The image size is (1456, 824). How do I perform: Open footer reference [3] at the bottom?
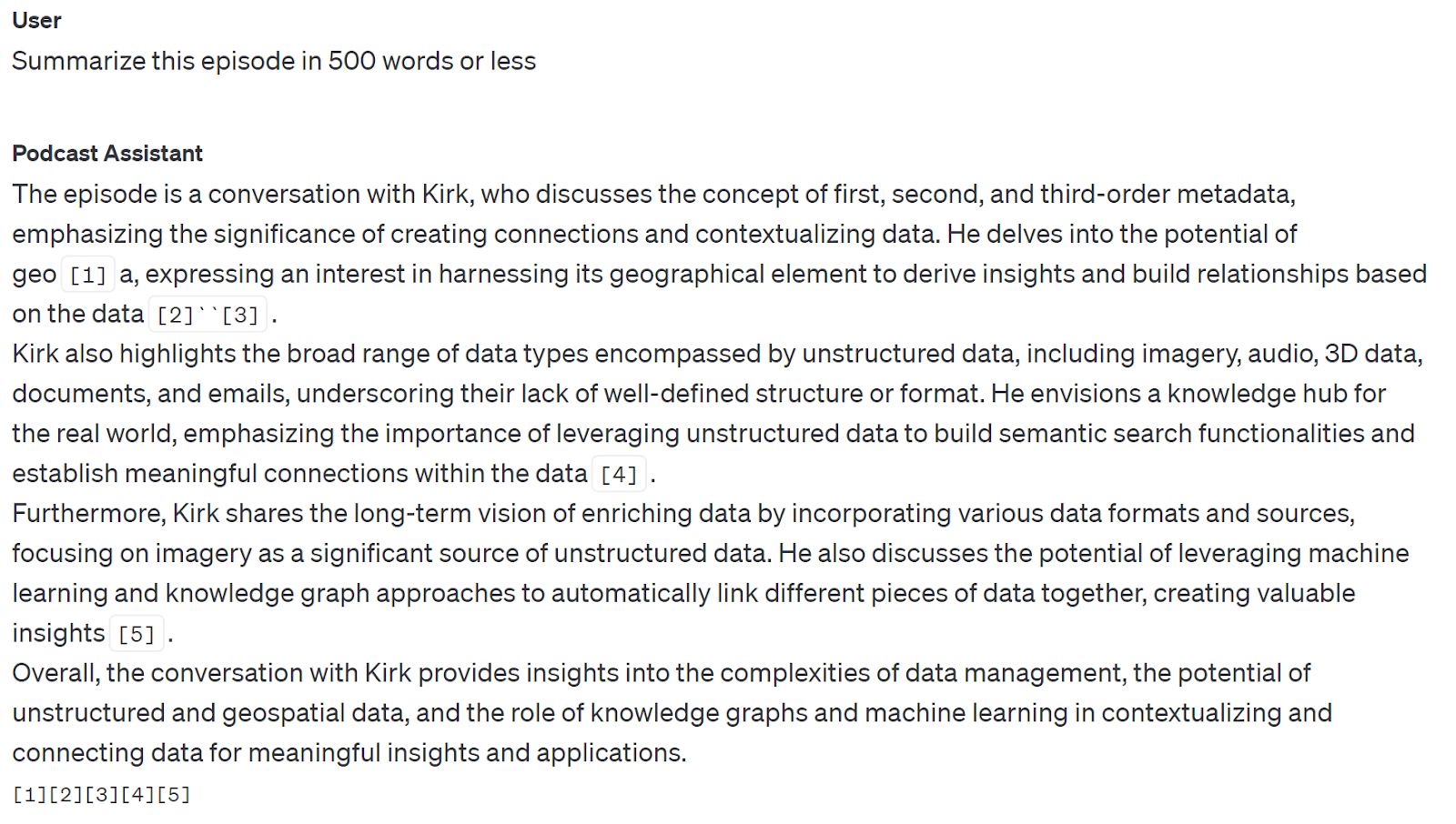[x=101, y=795]
